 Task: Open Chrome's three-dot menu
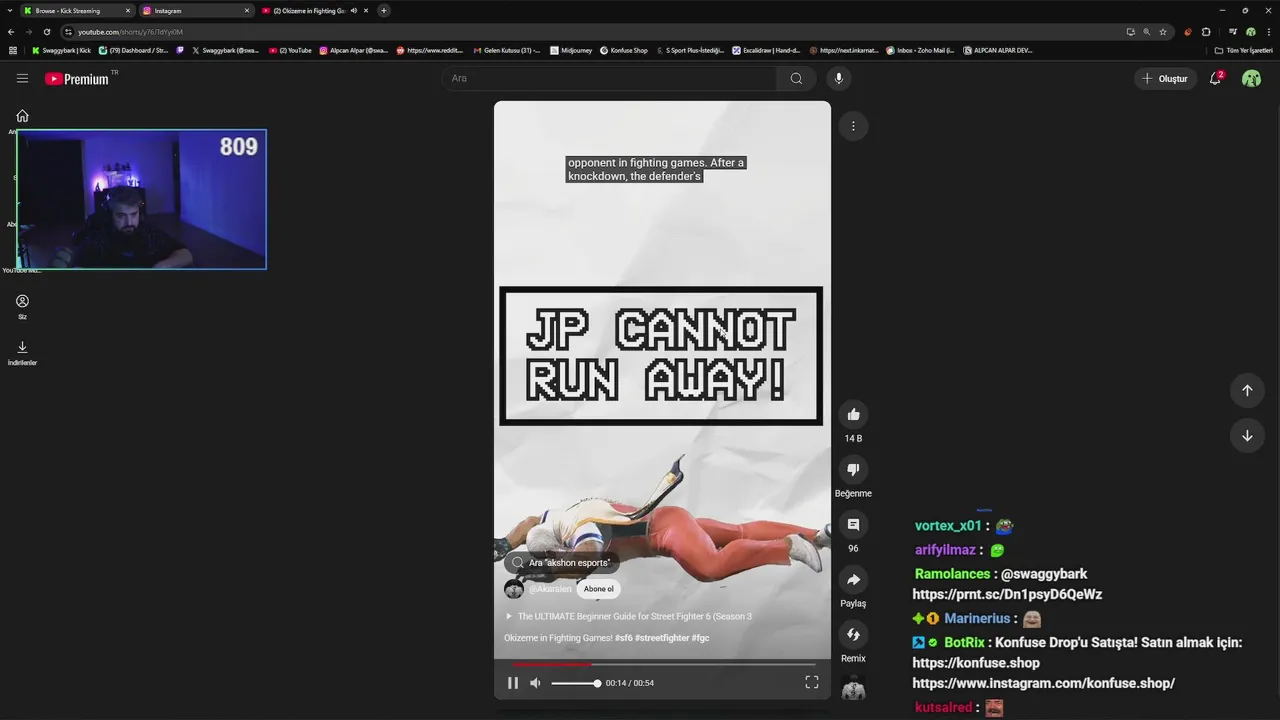[1268, 32]
